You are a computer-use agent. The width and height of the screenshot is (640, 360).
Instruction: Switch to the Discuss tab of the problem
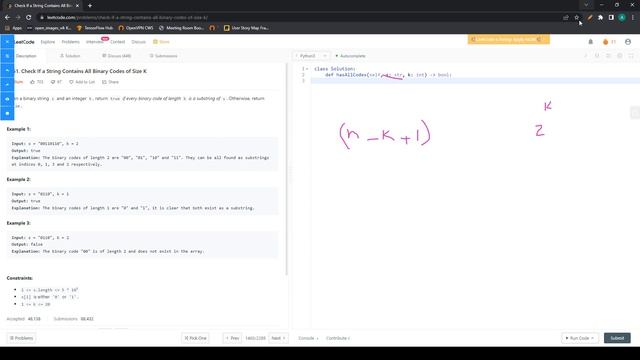117,56
